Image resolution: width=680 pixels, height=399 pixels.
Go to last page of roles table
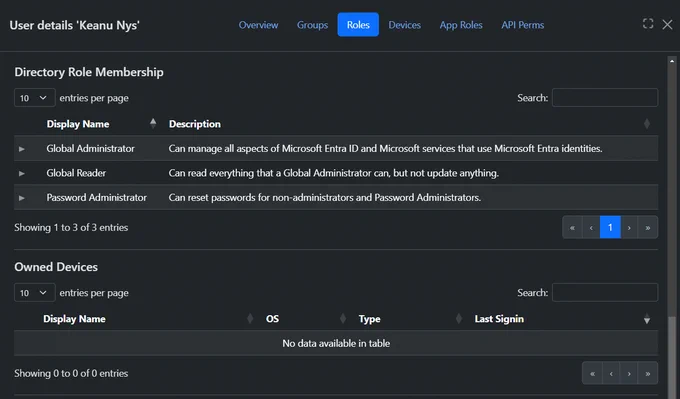point(648,227)
